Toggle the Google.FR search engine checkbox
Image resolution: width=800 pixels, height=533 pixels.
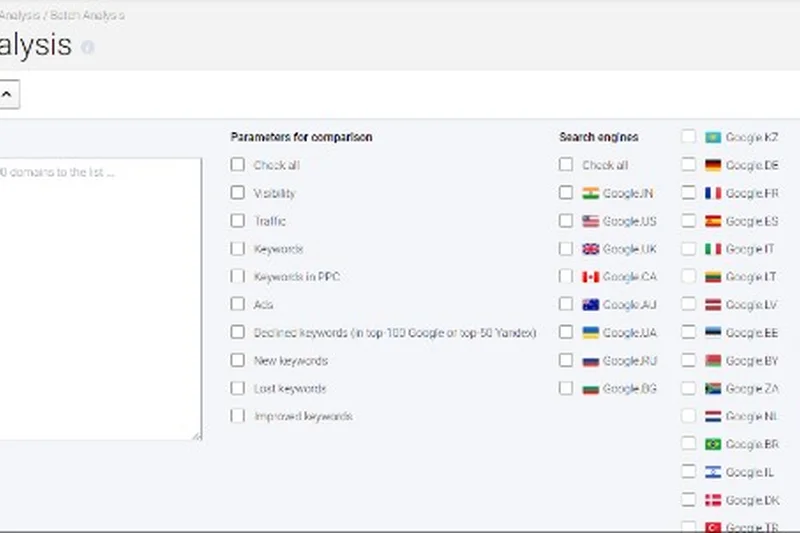[x=689, y=193]
